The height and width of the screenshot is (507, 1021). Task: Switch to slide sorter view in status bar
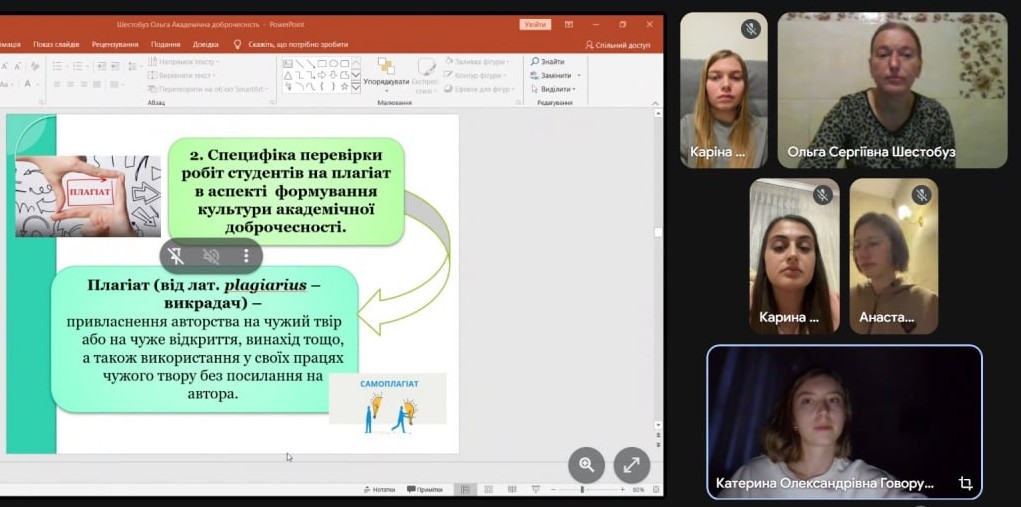pyautogui.click(x=488, y=490)
